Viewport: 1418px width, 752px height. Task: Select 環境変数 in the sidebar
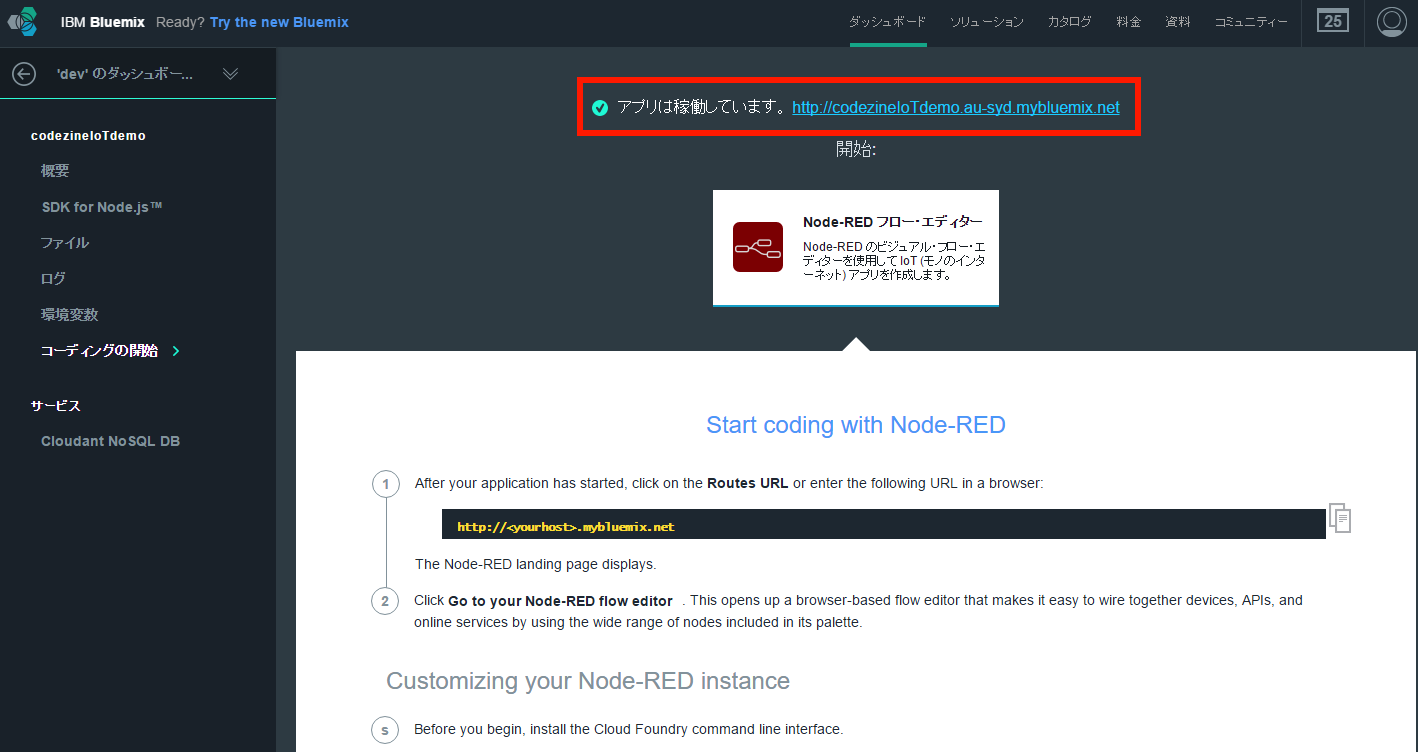(x=69, y=315)
